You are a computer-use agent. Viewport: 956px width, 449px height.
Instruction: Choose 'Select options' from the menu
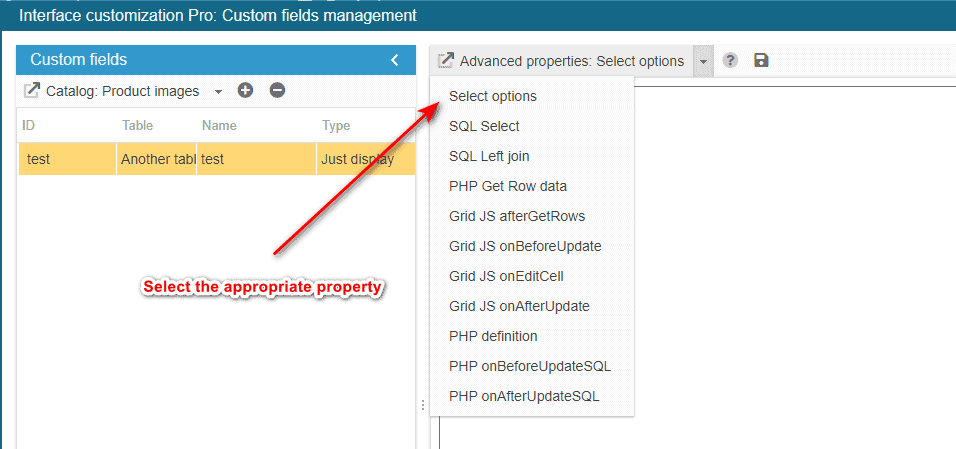[x=493, y=96]
